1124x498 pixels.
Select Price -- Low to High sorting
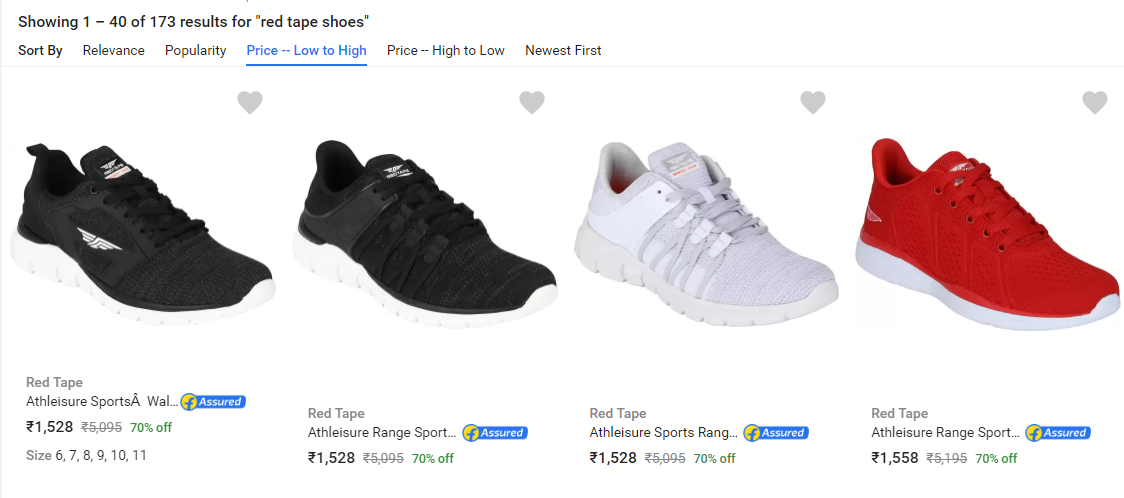[x=306, y=50]
